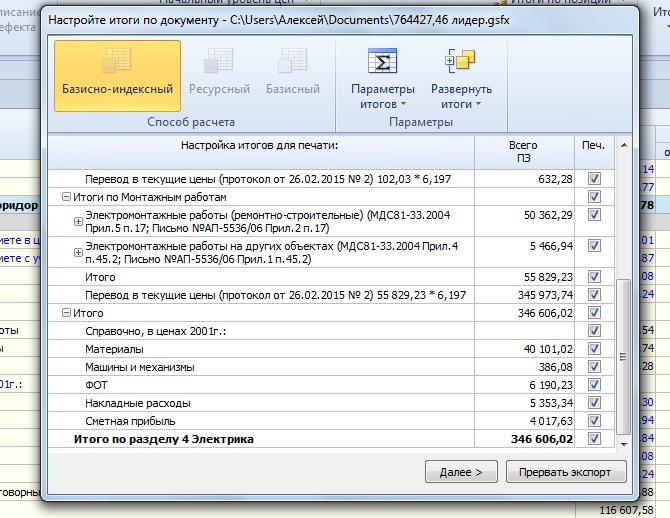Screen dimensions: 670x518
Task: Click the Развернуть итоги icon
Action: click(x=461, y=64)
